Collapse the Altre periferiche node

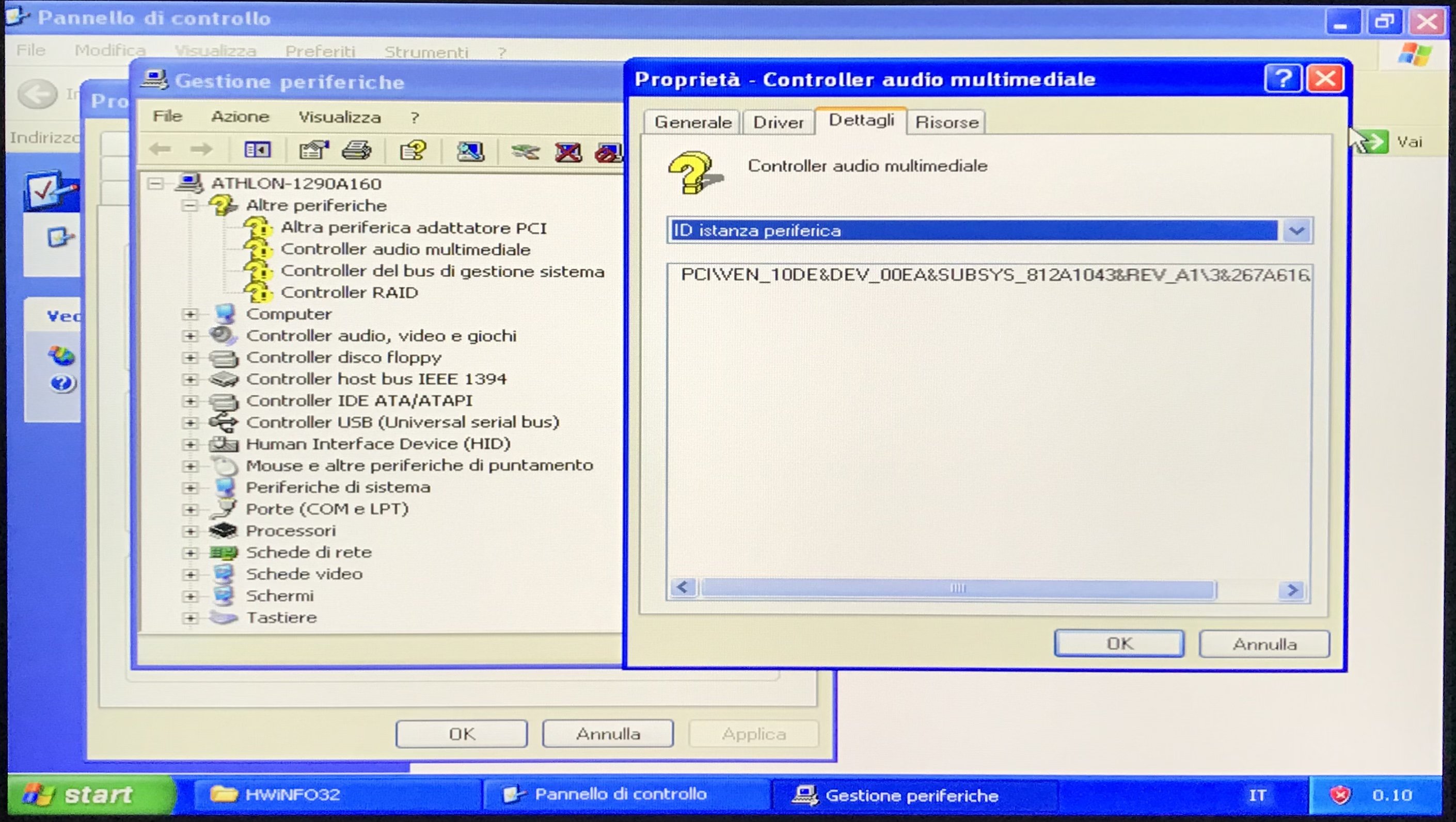pos(191,206)
